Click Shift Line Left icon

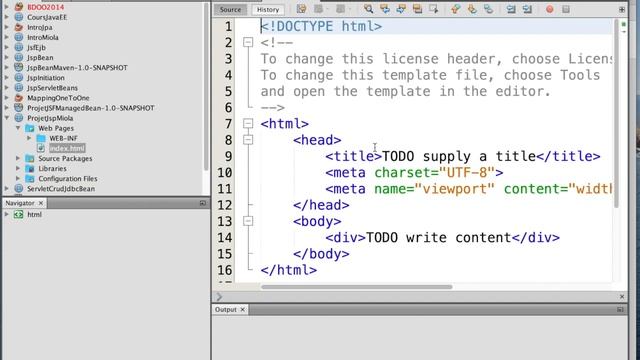[x=511, y=9]
